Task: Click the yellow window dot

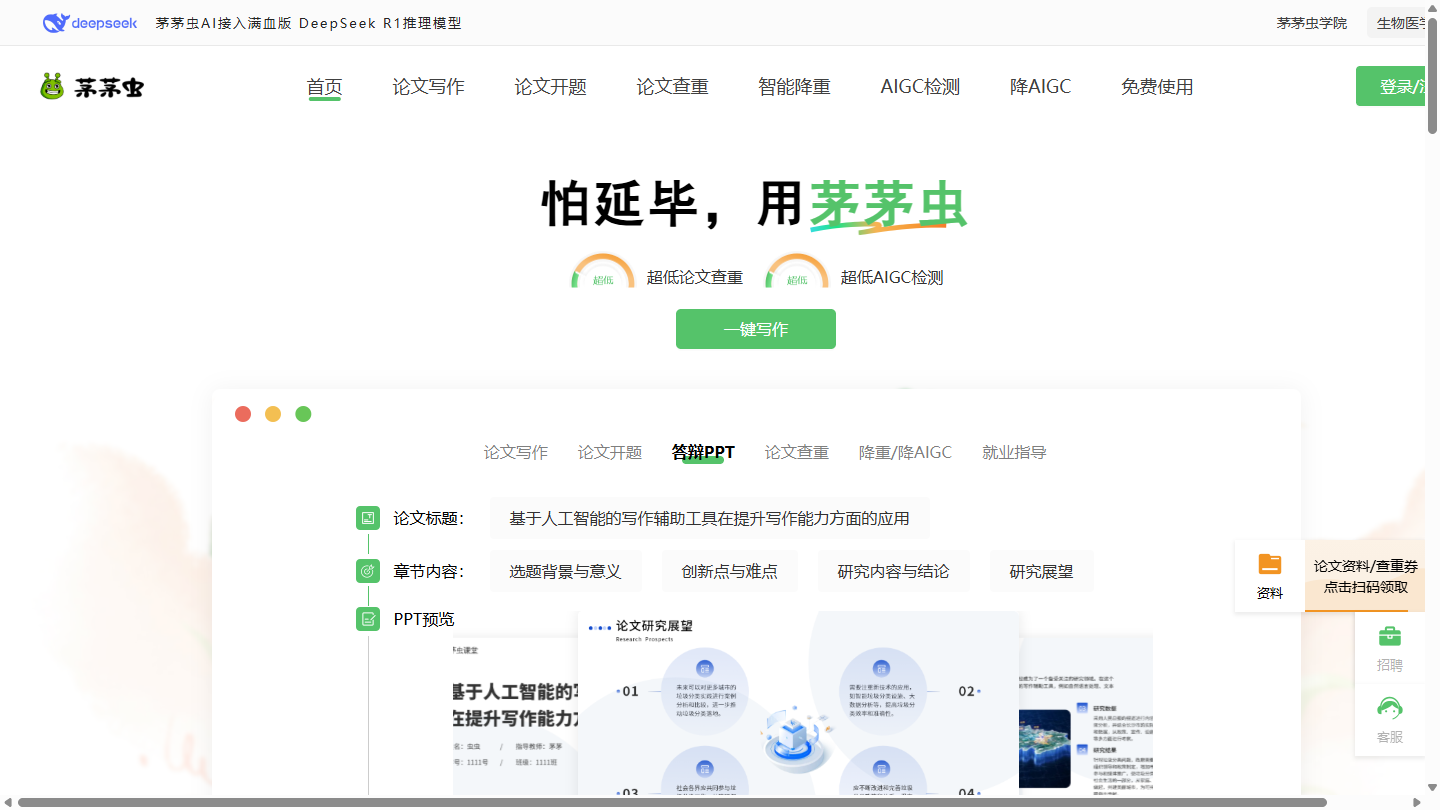Action: [273, 414]
